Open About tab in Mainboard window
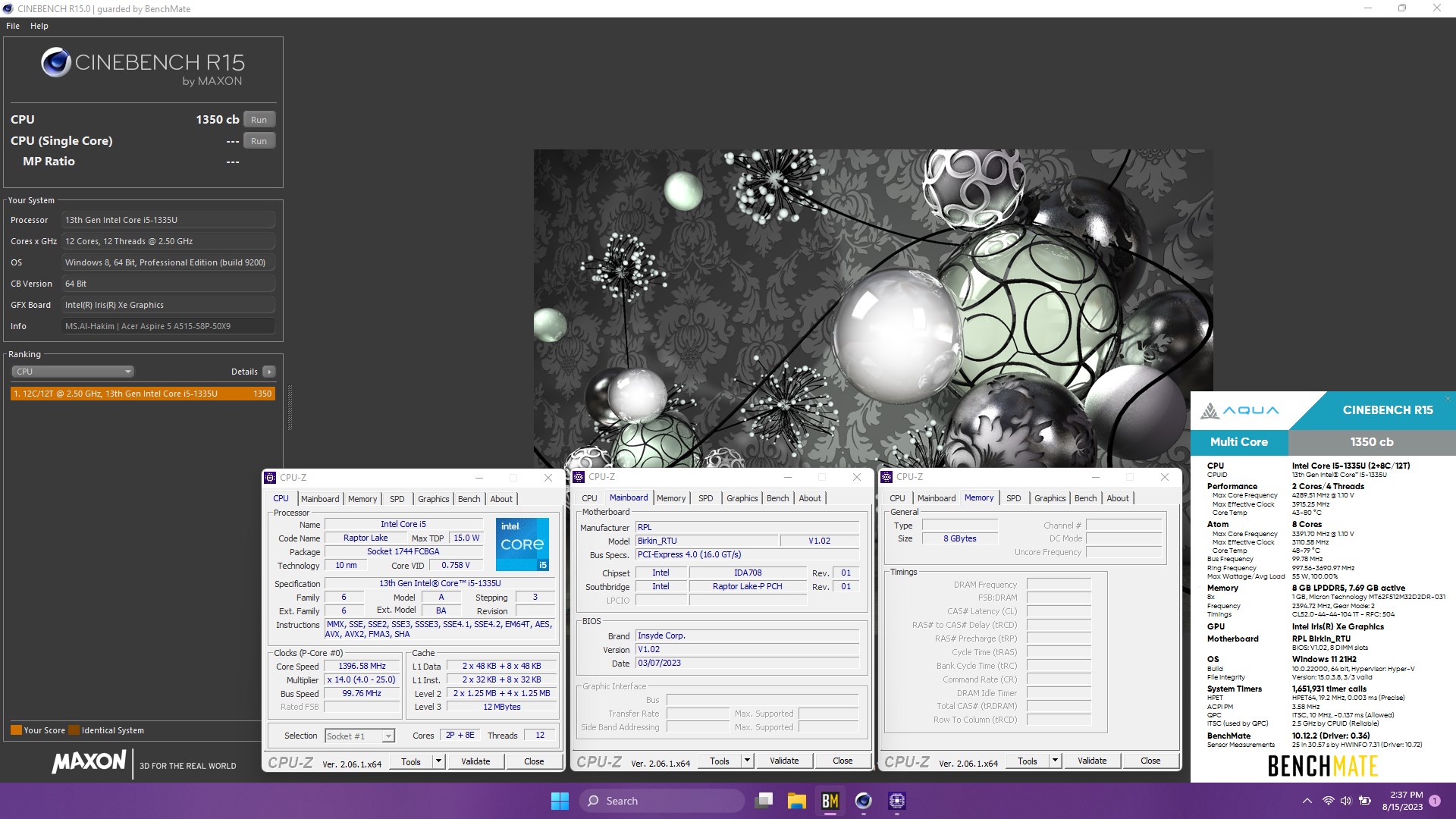 pos(810,498)
